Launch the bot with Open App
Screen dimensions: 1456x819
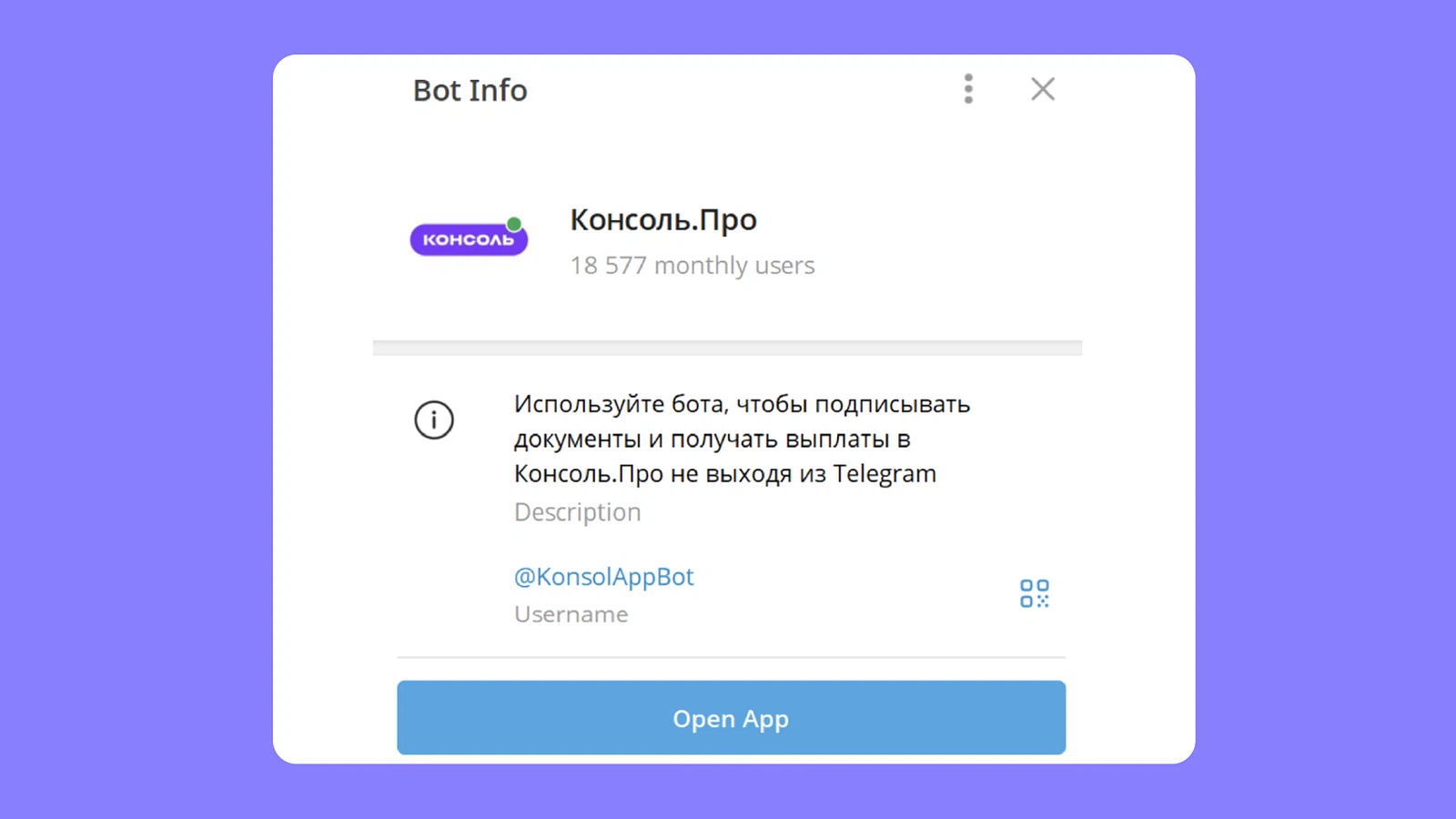pyautogui.click(x=731, y=718)
